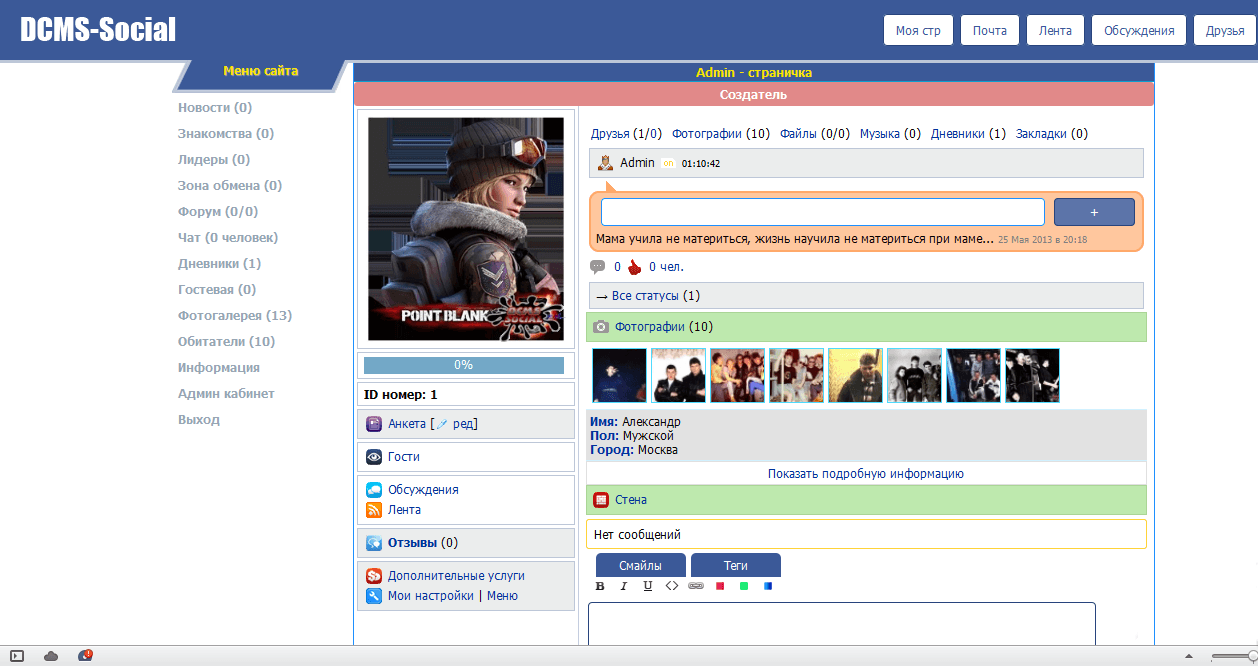Open the last photo thumbnail in the row
Screen dimensions: 1258x666
(1032, 375)
